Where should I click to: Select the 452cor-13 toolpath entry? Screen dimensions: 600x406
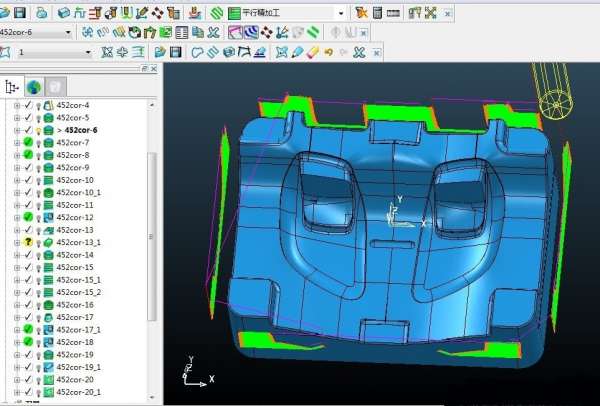[75, 230]
